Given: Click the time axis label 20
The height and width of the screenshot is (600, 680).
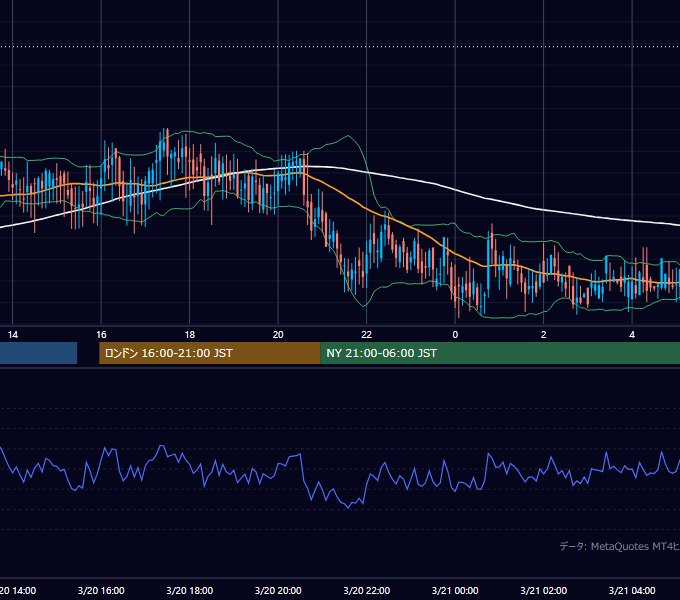Looking at the screenshot, I should tap(278, 335).
